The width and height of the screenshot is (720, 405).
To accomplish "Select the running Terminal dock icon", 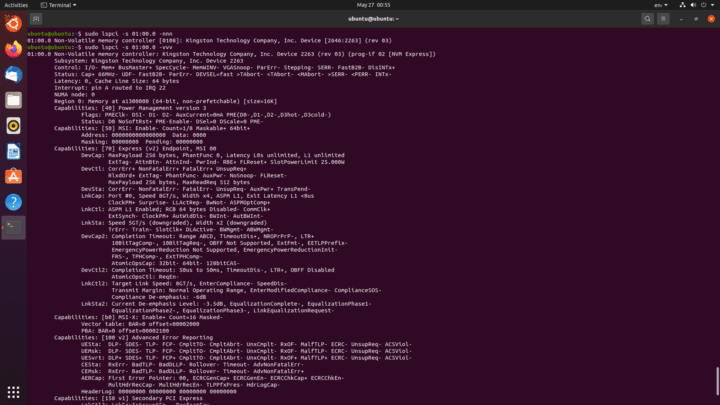I will coord(13,227).
